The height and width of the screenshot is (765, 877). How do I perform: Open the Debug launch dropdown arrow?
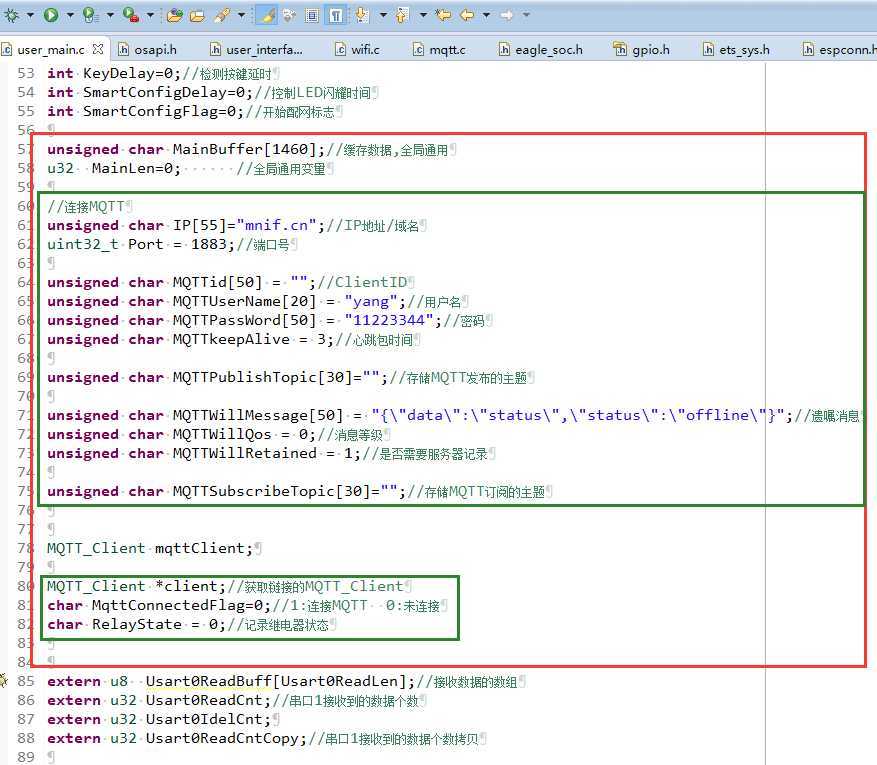tap(30, 15)
